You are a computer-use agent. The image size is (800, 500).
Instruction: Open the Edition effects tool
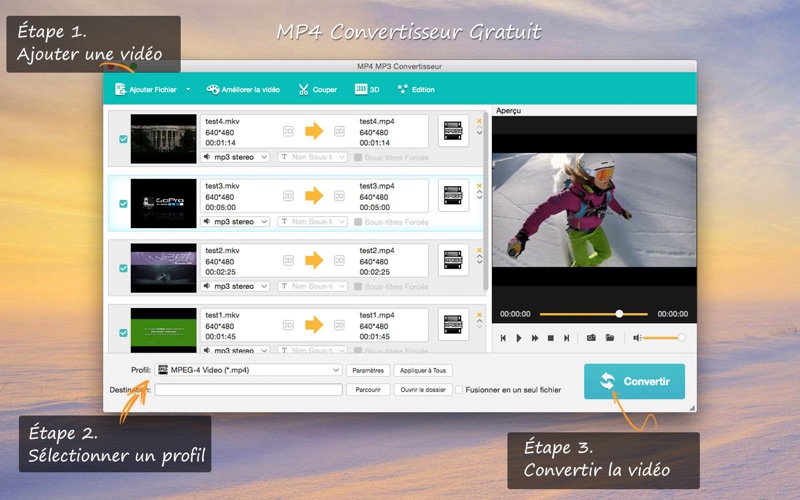[416, 89]
